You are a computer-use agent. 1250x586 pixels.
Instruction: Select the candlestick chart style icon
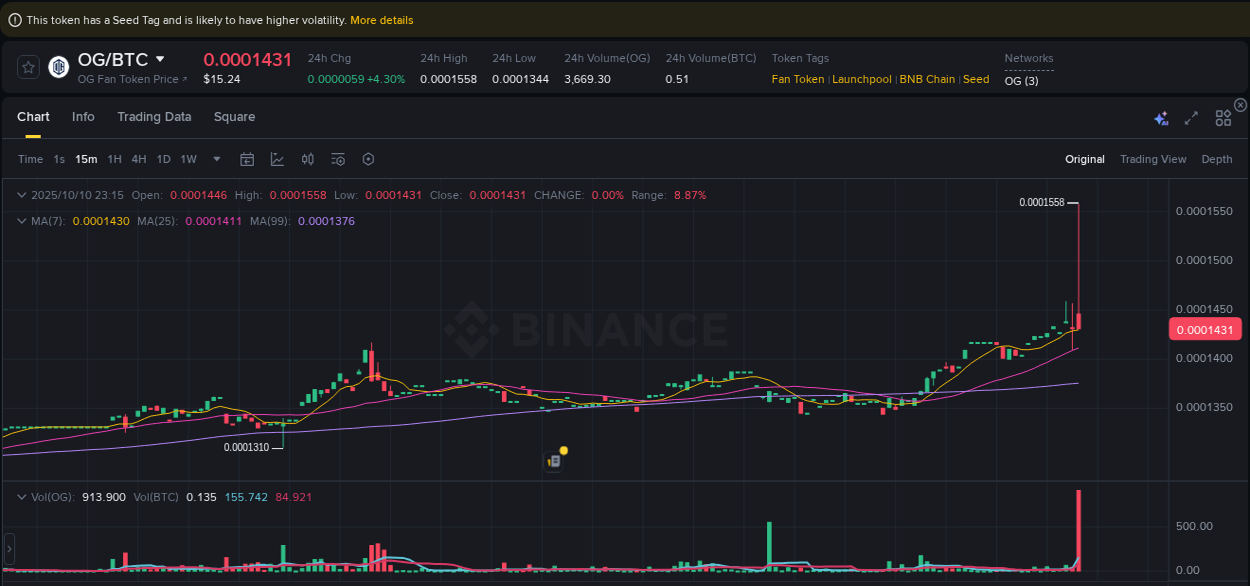click(x=307, y=159)
